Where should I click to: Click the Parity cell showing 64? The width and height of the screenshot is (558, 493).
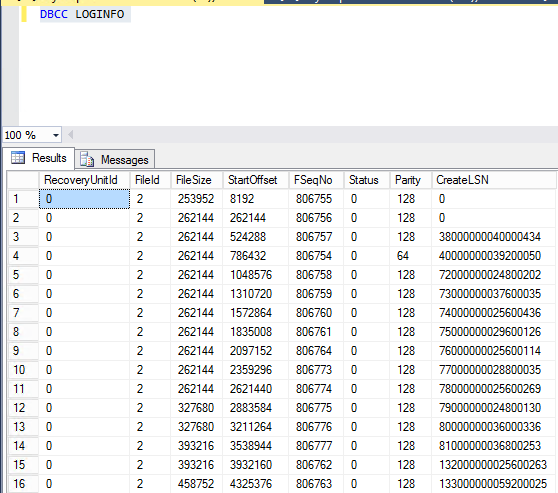tap(411, 256)
